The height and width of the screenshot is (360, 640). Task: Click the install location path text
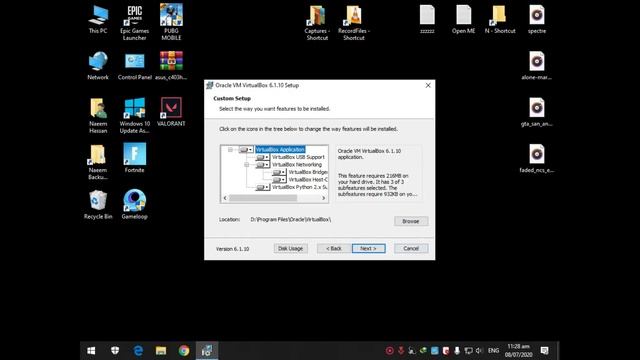coord(291,220)
